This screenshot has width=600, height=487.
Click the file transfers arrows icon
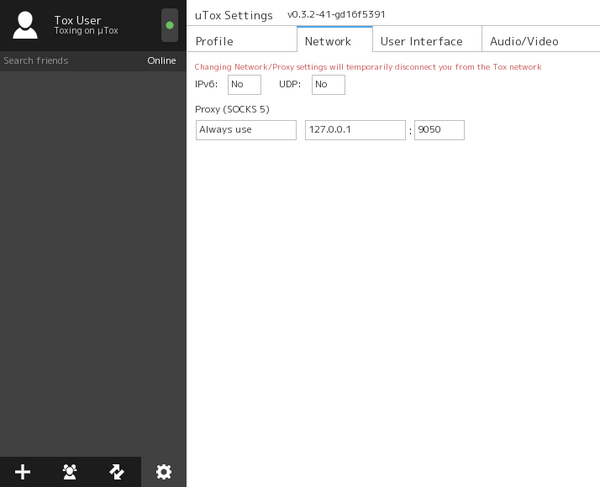[117, 472]
